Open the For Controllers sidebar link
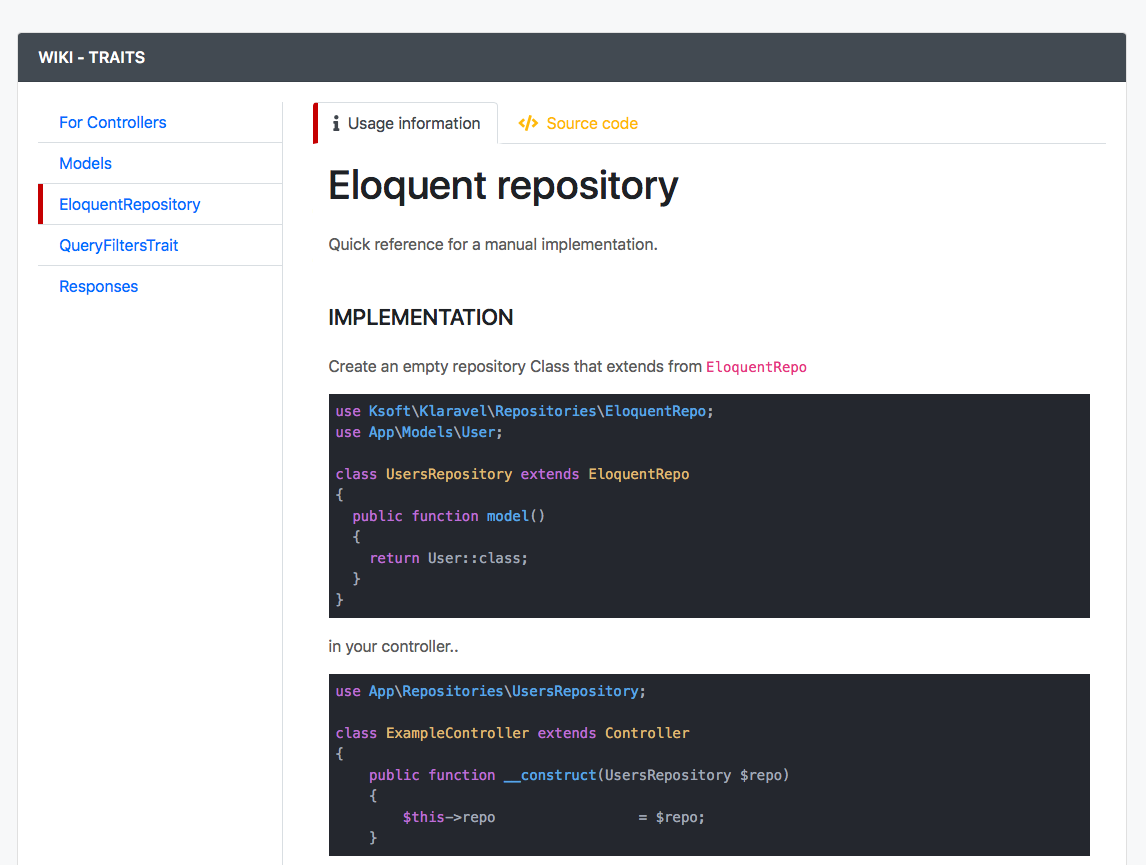This screenshot has height=865, width=1146. tap(113, 122)
